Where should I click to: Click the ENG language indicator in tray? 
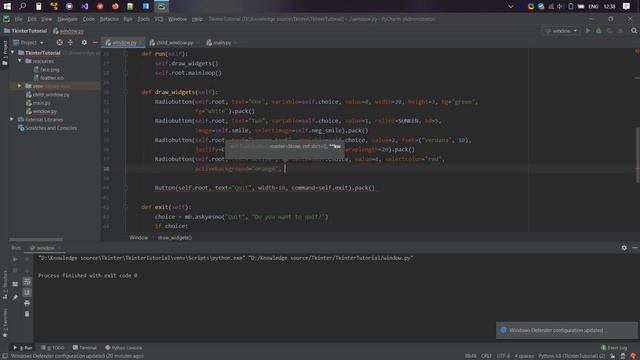[593, 7]
